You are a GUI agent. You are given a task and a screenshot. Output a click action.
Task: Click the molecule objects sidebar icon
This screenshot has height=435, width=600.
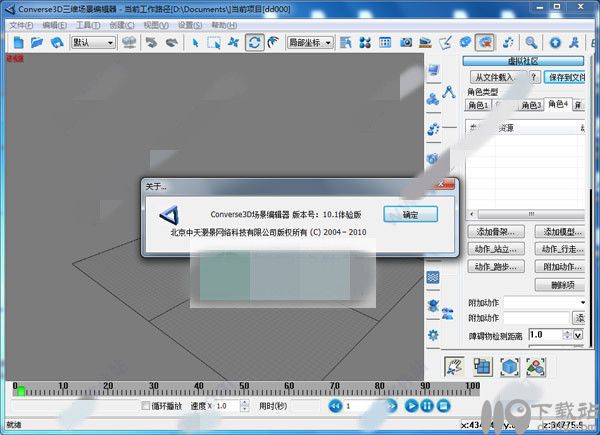[x=433, y=99]
